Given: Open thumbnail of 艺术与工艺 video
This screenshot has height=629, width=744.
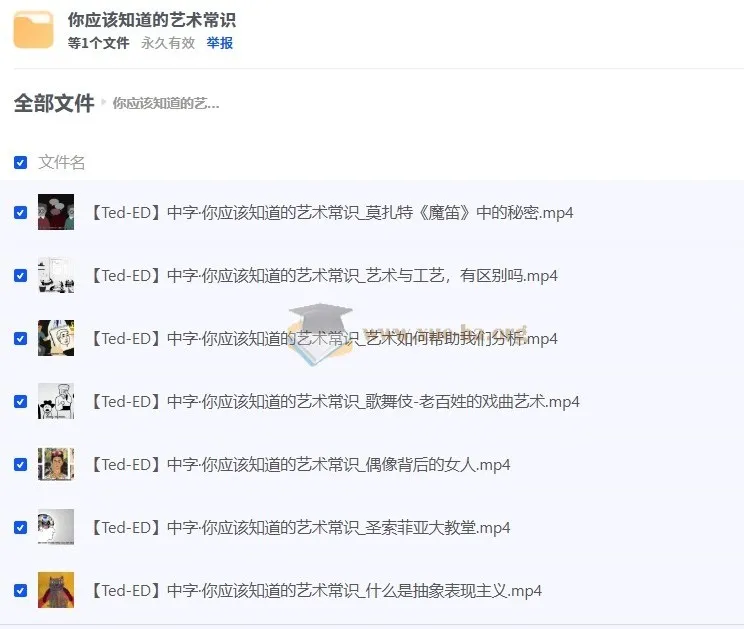Looking at the screenshot, I should click(56, 275).
